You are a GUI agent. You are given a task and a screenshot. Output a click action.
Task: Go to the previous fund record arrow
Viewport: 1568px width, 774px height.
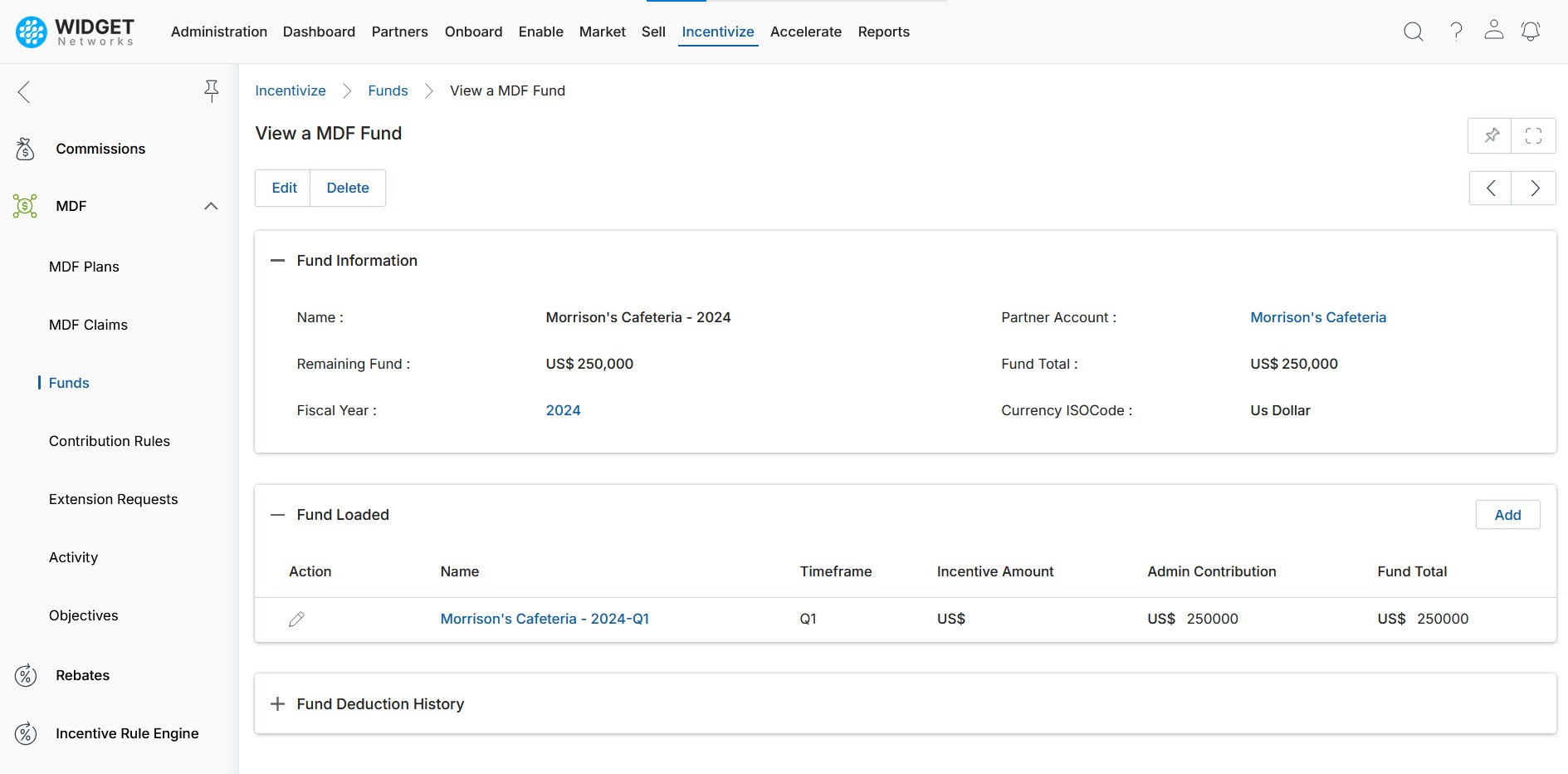1491,189
